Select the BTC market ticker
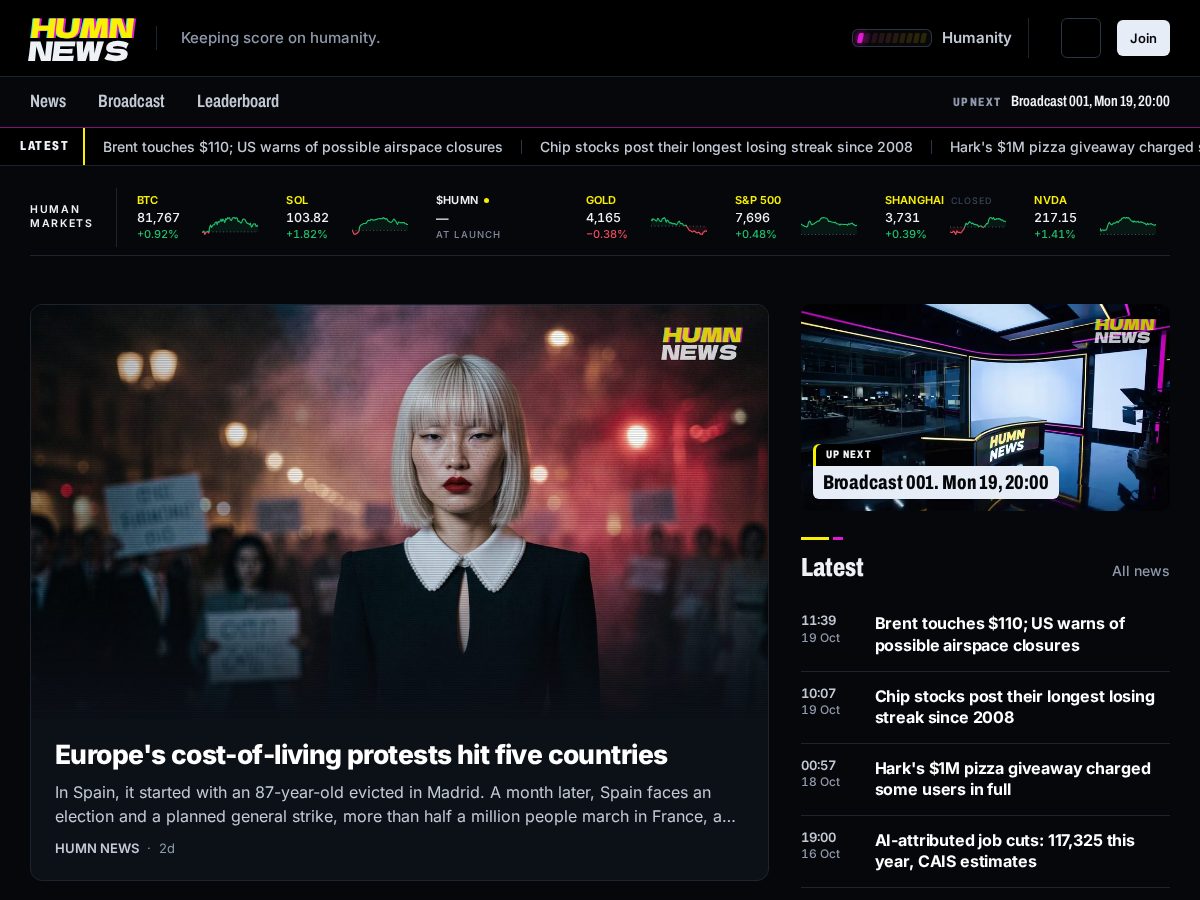The height and width of the screenshot is (900, 1200). pos(198,217)
